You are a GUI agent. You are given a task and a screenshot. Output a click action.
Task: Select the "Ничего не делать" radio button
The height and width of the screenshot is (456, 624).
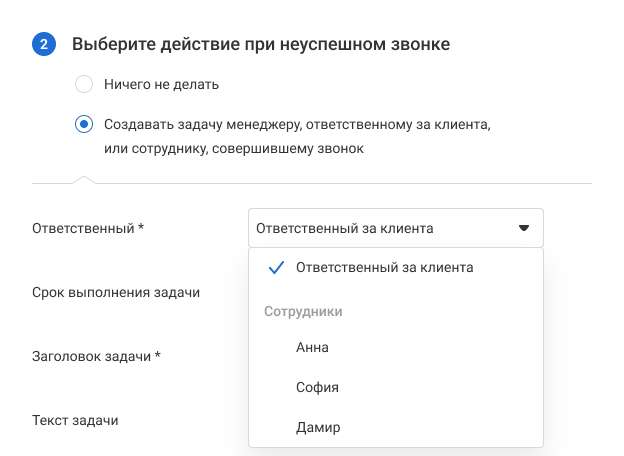click(84, 85)
